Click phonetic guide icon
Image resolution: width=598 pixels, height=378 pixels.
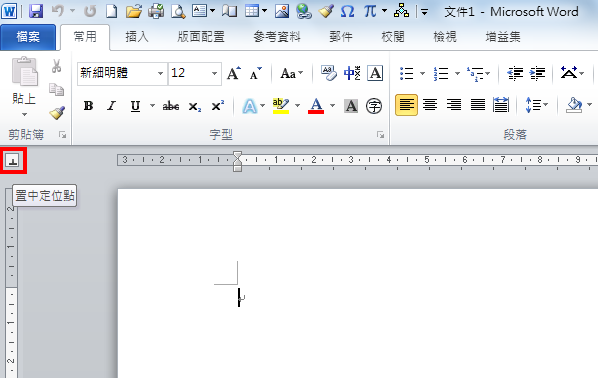pos(352,73)
